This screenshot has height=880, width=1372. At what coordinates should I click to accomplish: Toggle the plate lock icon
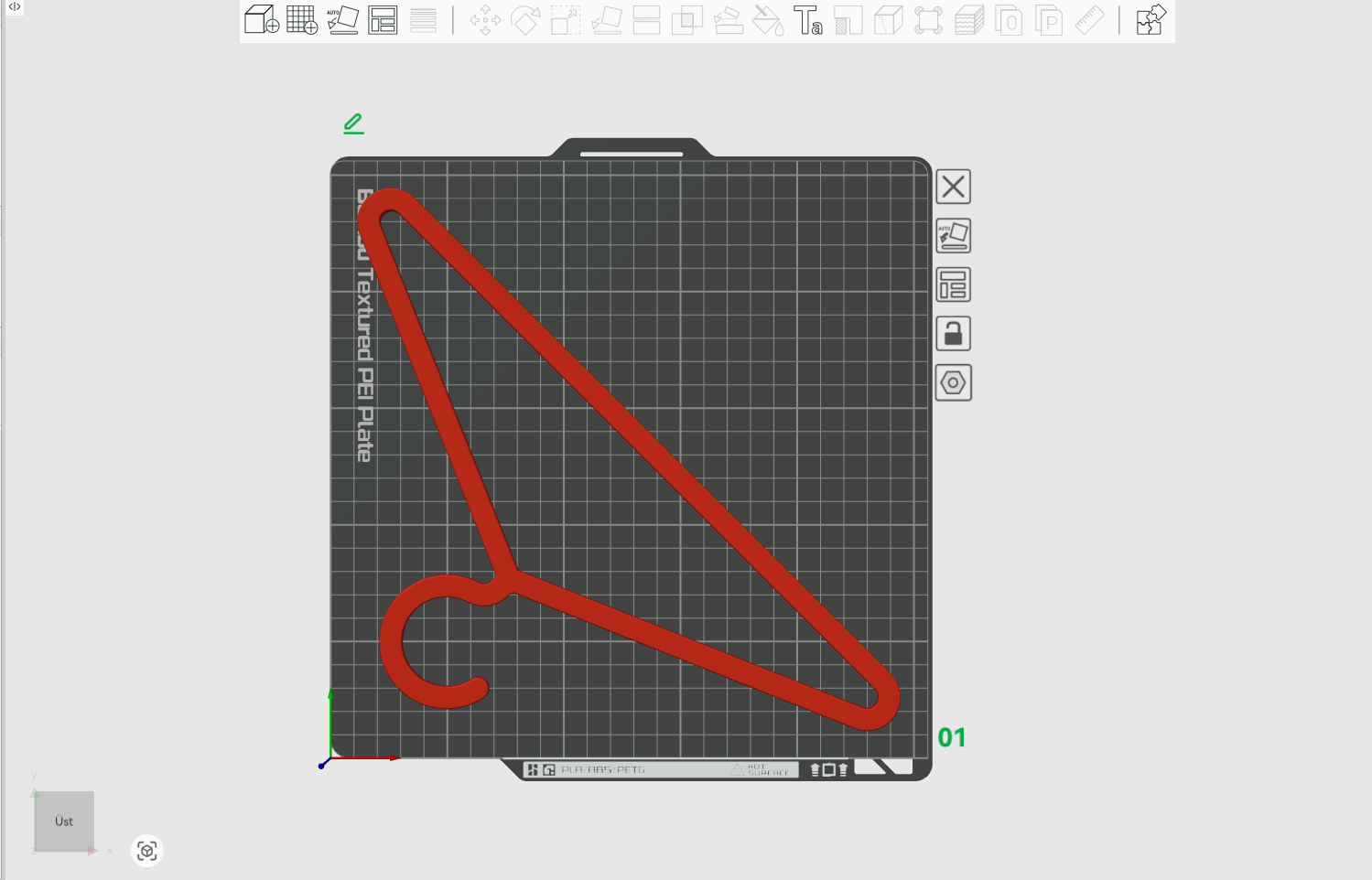[x=953, y=334]
